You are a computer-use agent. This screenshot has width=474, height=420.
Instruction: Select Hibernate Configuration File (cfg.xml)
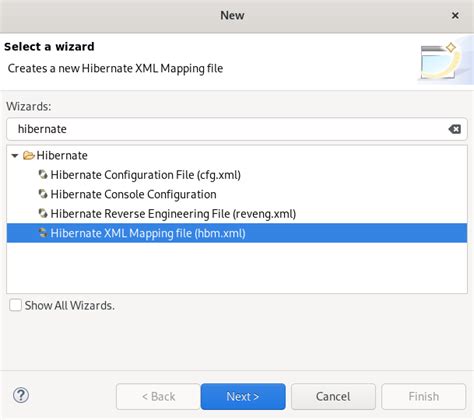[146, 175]
